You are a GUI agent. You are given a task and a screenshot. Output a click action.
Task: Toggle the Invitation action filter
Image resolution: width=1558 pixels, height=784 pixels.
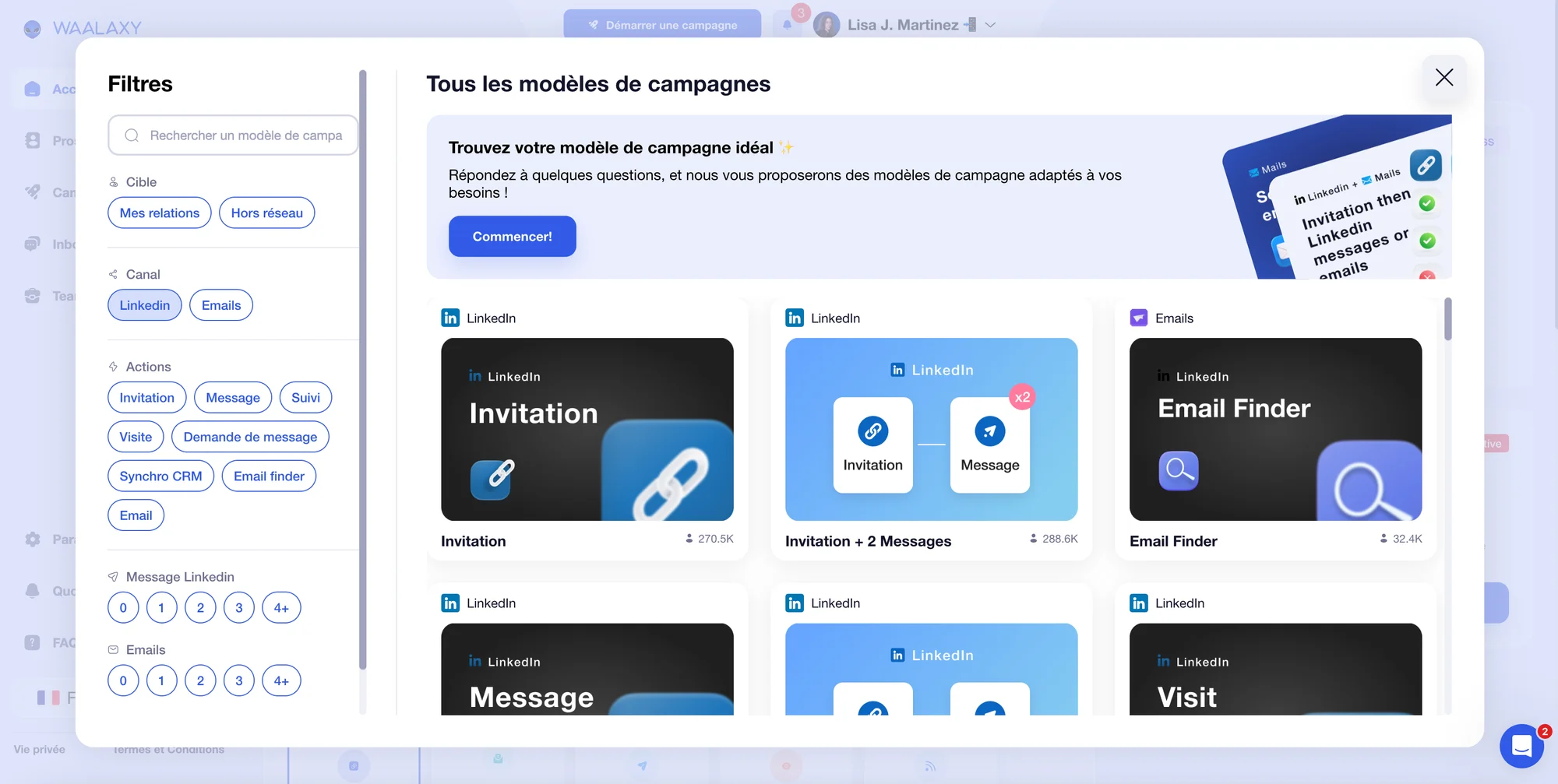coord(147,398)
